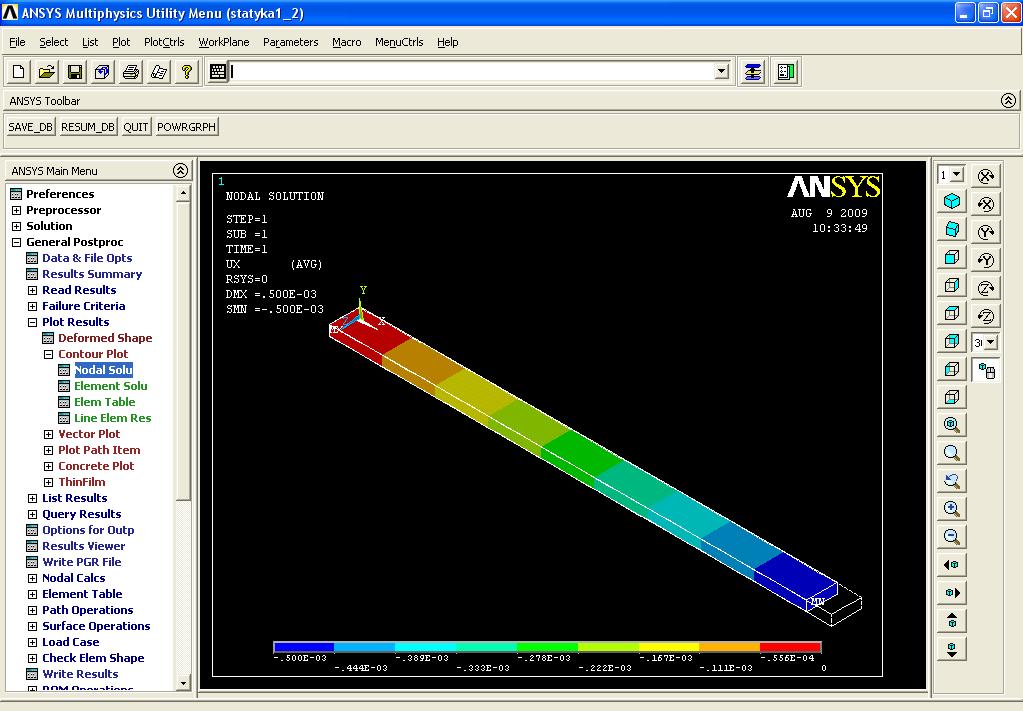Click the keyboard command prompt icon
Viewport: 1023px width, 711px height.
(x=218, y=72)
